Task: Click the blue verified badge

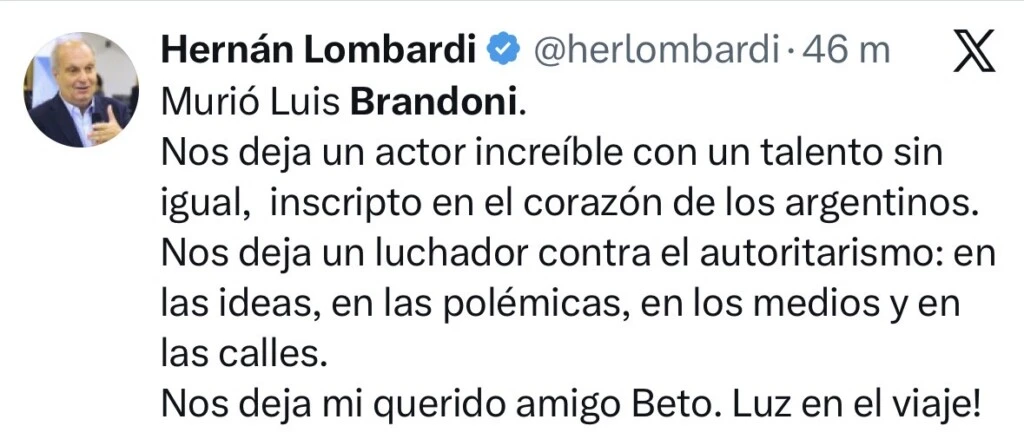Action: click(501, 48)
